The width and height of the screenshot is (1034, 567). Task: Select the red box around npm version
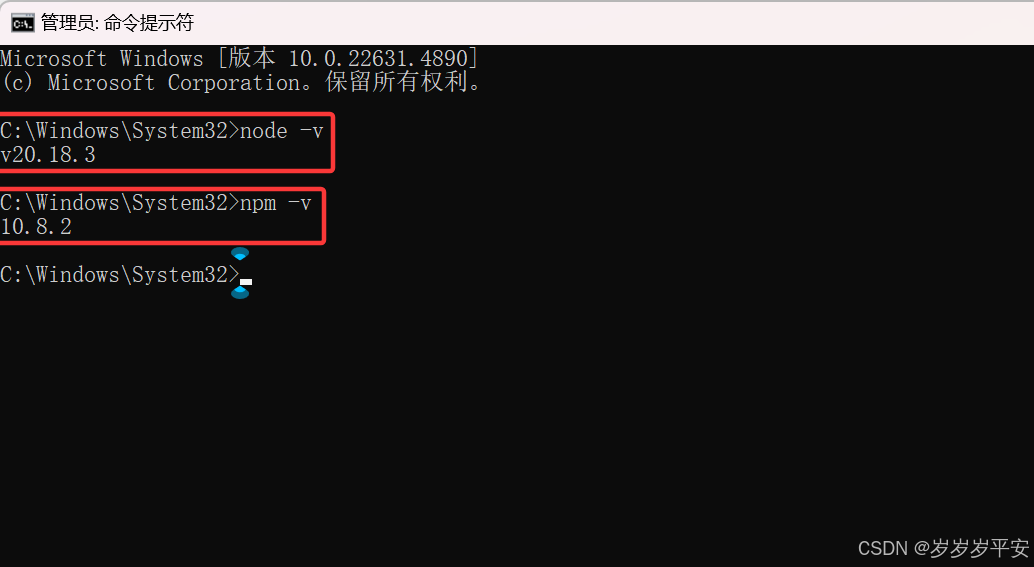pyautogui.click(x=162, y=216)
